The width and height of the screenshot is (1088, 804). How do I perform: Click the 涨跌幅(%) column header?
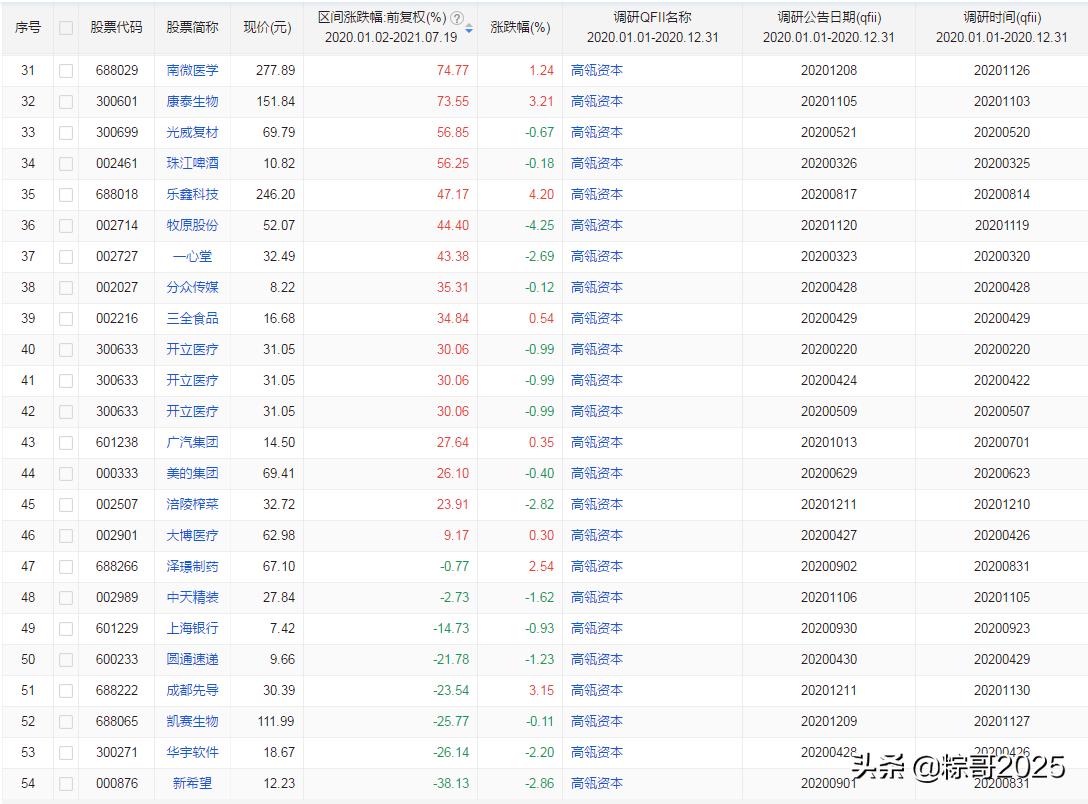(x=521, y=27)
